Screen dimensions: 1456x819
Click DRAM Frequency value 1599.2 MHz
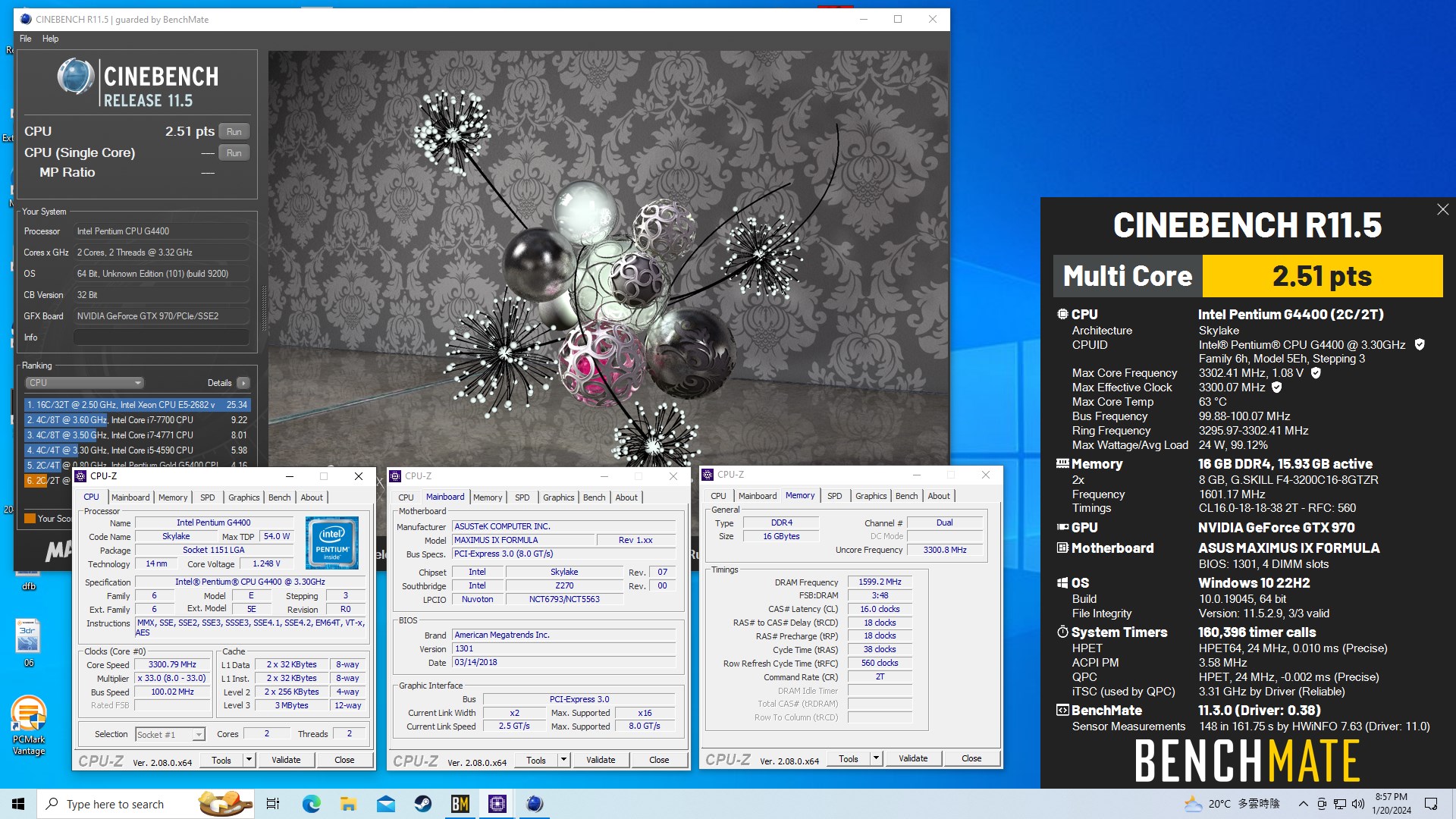880,582
